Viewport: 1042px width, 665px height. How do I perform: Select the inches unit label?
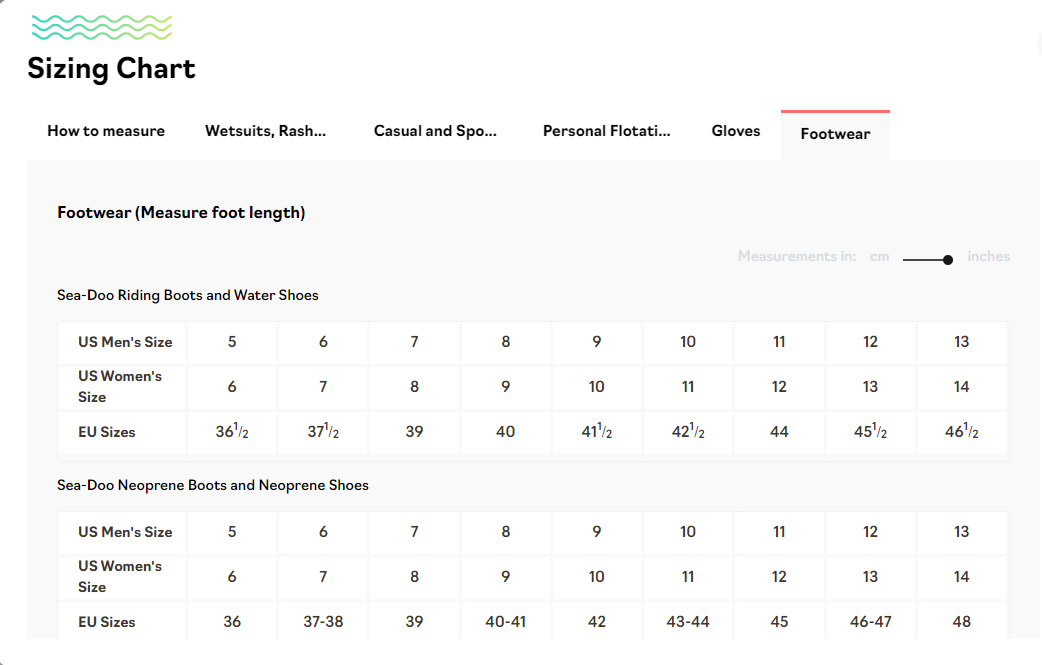[988, 257]
